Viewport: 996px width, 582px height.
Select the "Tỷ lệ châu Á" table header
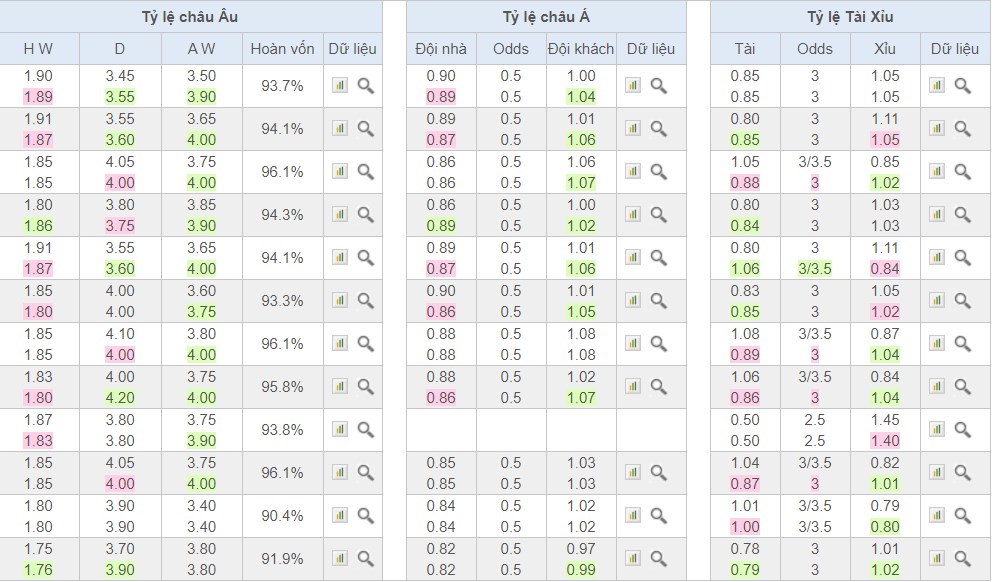pyautogui.click(x=546, y=17)
